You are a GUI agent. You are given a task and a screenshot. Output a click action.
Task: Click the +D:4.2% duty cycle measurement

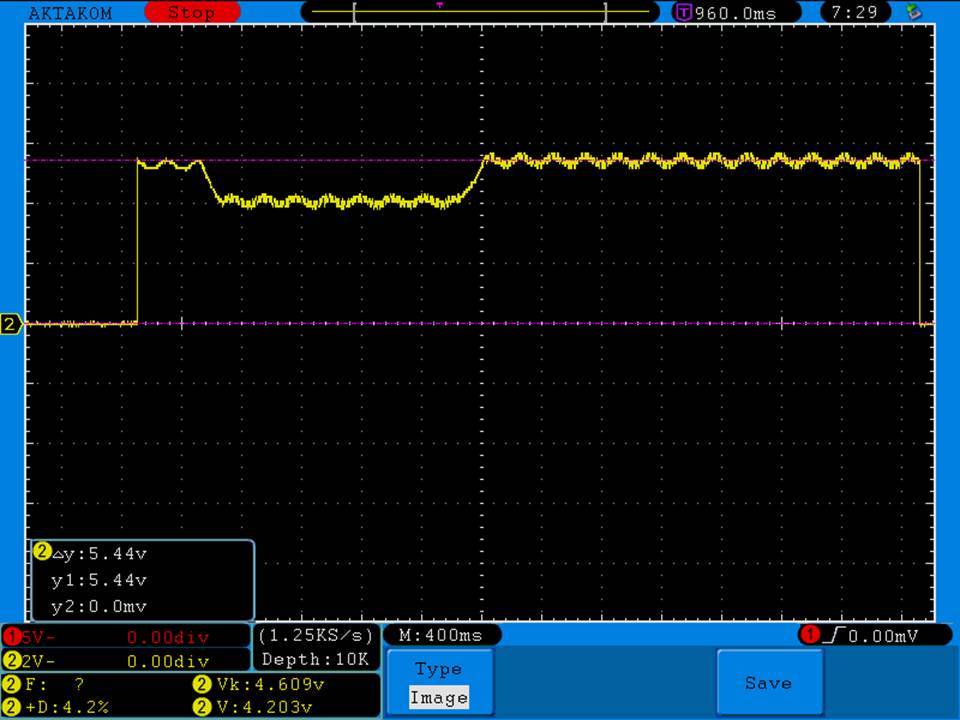click(65, 707)
